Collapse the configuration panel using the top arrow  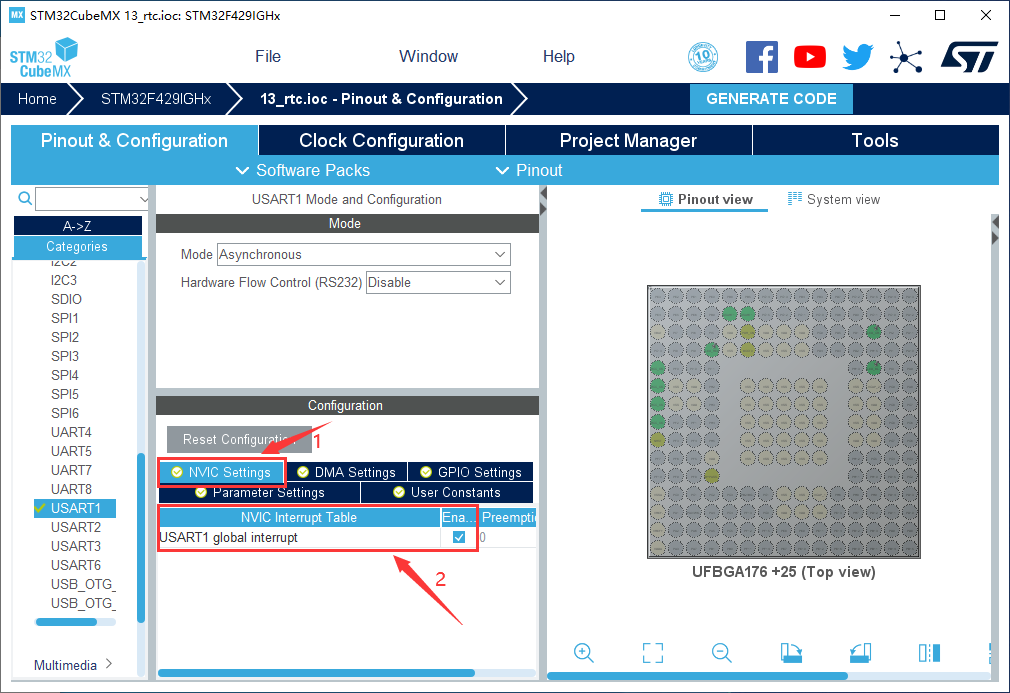543,193
